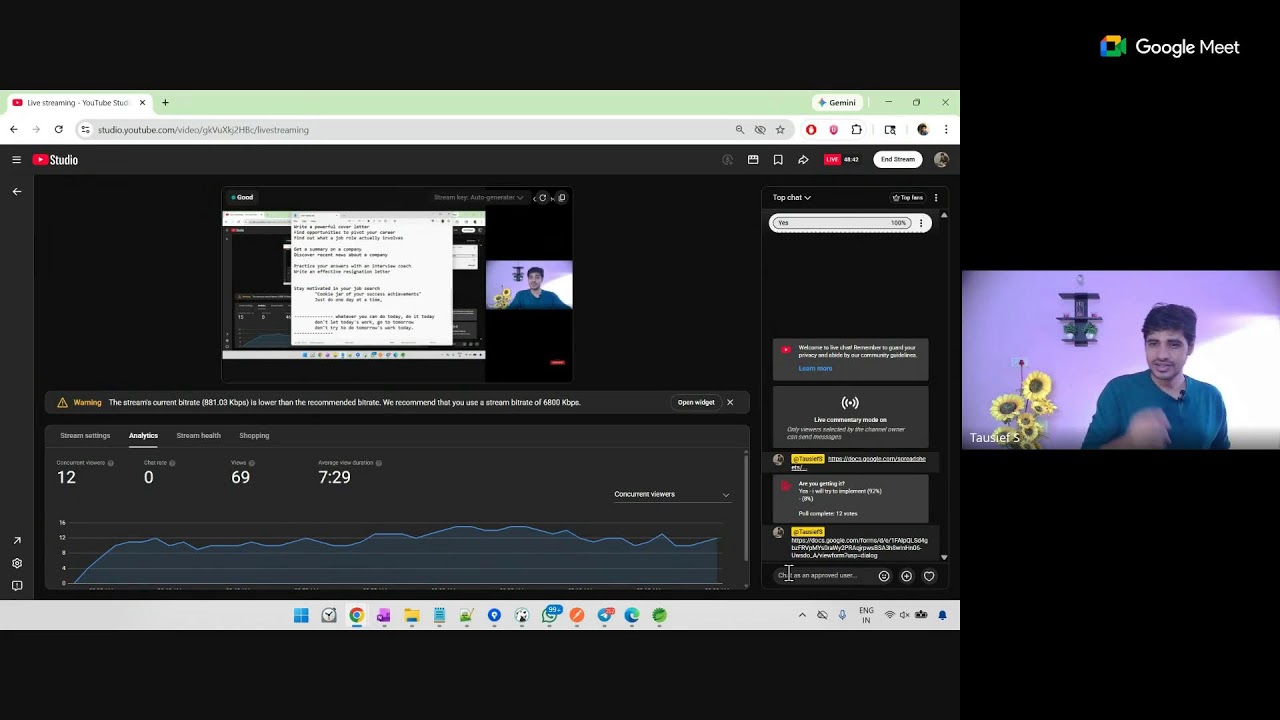Click the refresh icon above stream preview
The image size is (1280, 720).
point(543,197)
